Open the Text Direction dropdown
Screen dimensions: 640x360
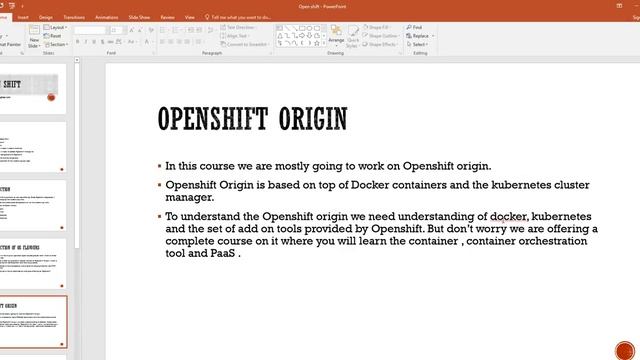[238, 27]
